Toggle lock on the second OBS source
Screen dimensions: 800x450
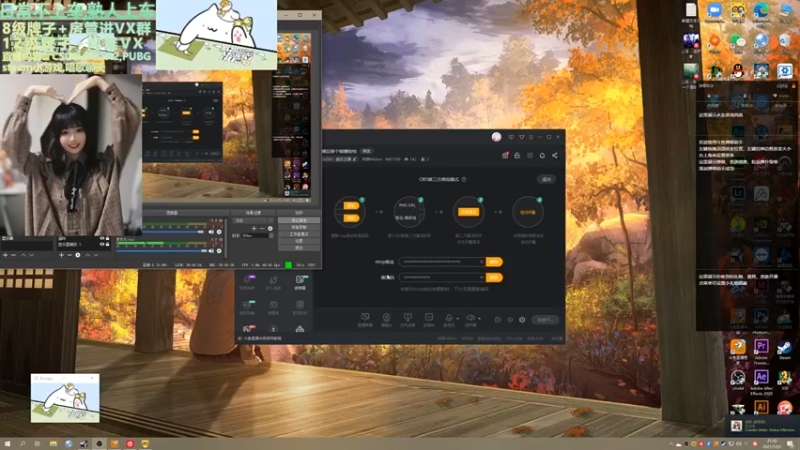(107, 244)
